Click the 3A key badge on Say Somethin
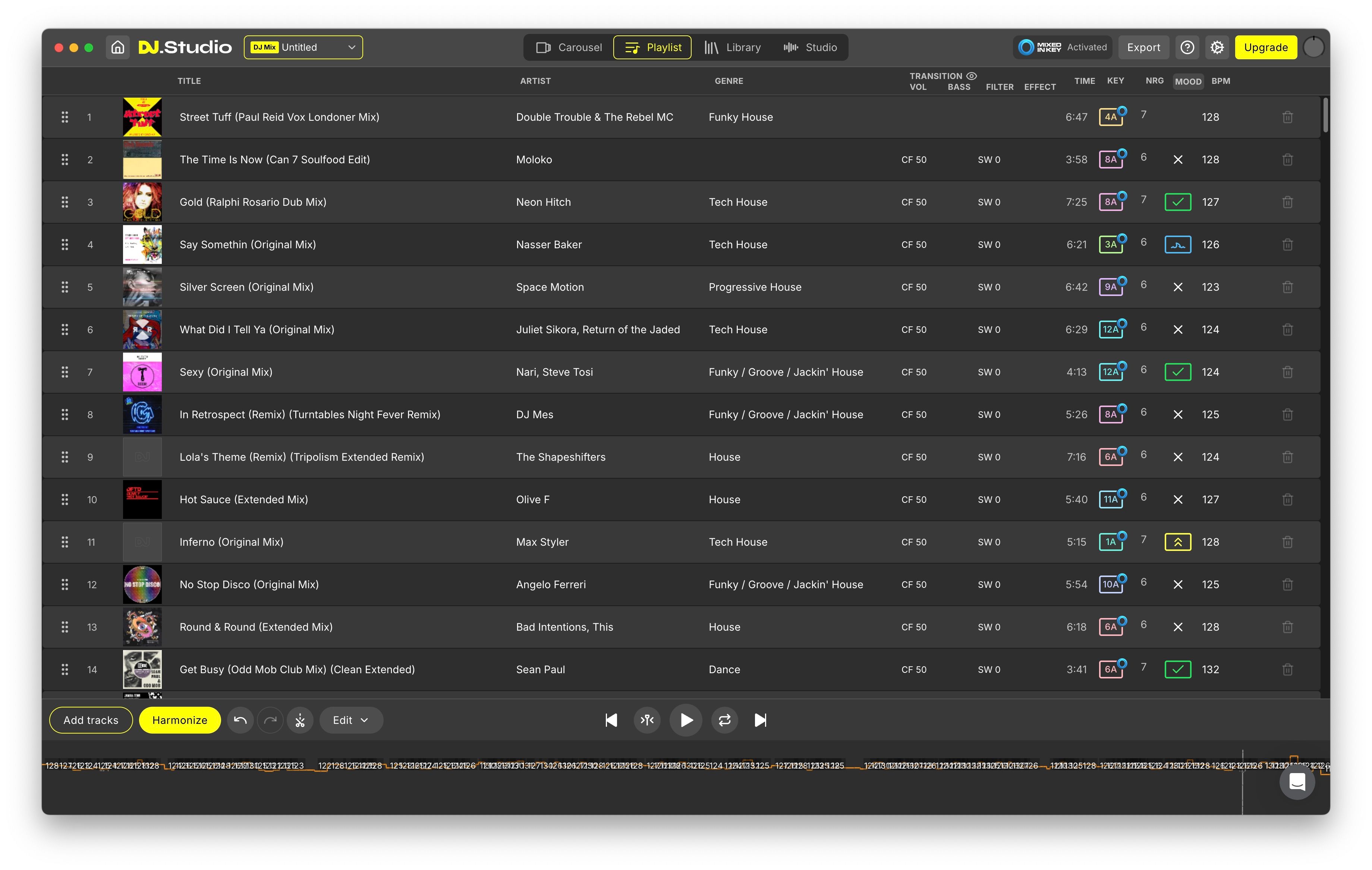The width and height of the screenshot is (1372, 870). (x=1111, y=245)
